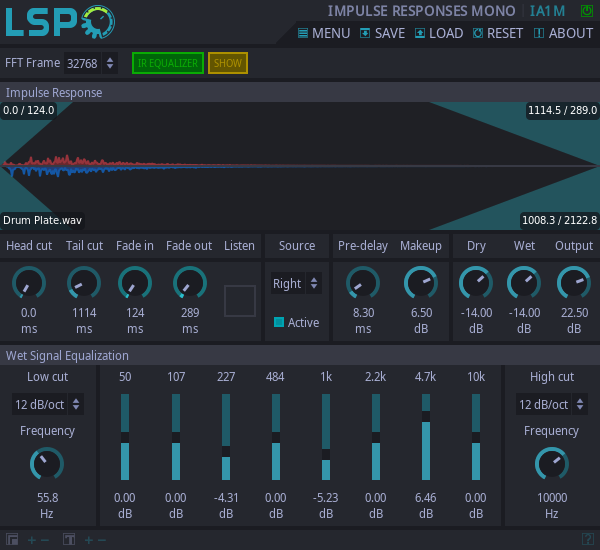Image resolution: width=600 pixels, height=550 pixels.
Task: Click the RESET circular arrow icon
Action: click(478, 33)
